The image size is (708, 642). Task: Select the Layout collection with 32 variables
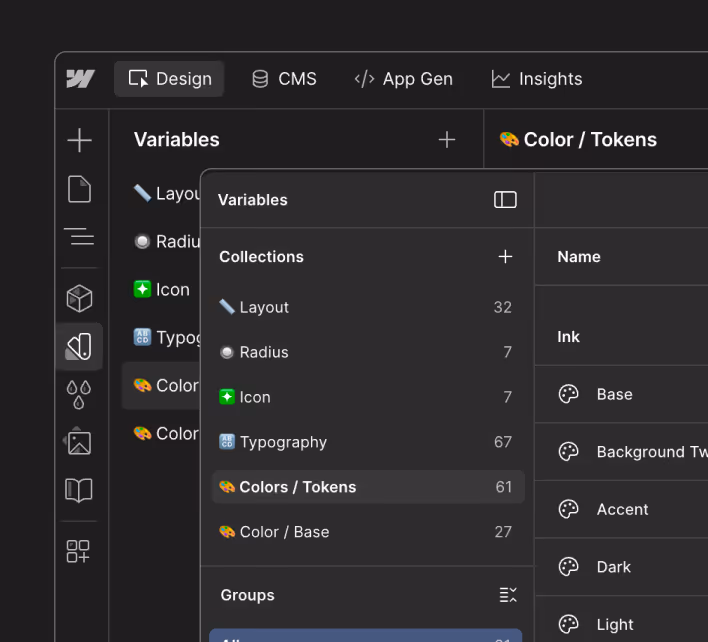368,307
